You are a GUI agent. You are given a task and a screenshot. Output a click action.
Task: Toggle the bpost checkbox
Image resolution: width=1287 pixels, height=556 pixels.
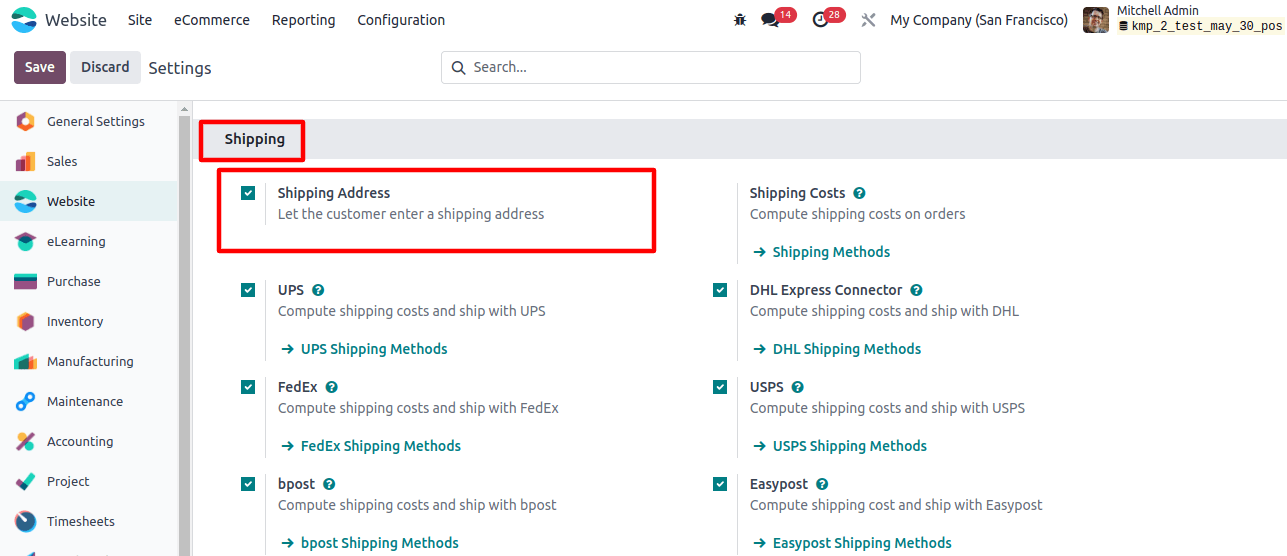[x=248, y=484]
